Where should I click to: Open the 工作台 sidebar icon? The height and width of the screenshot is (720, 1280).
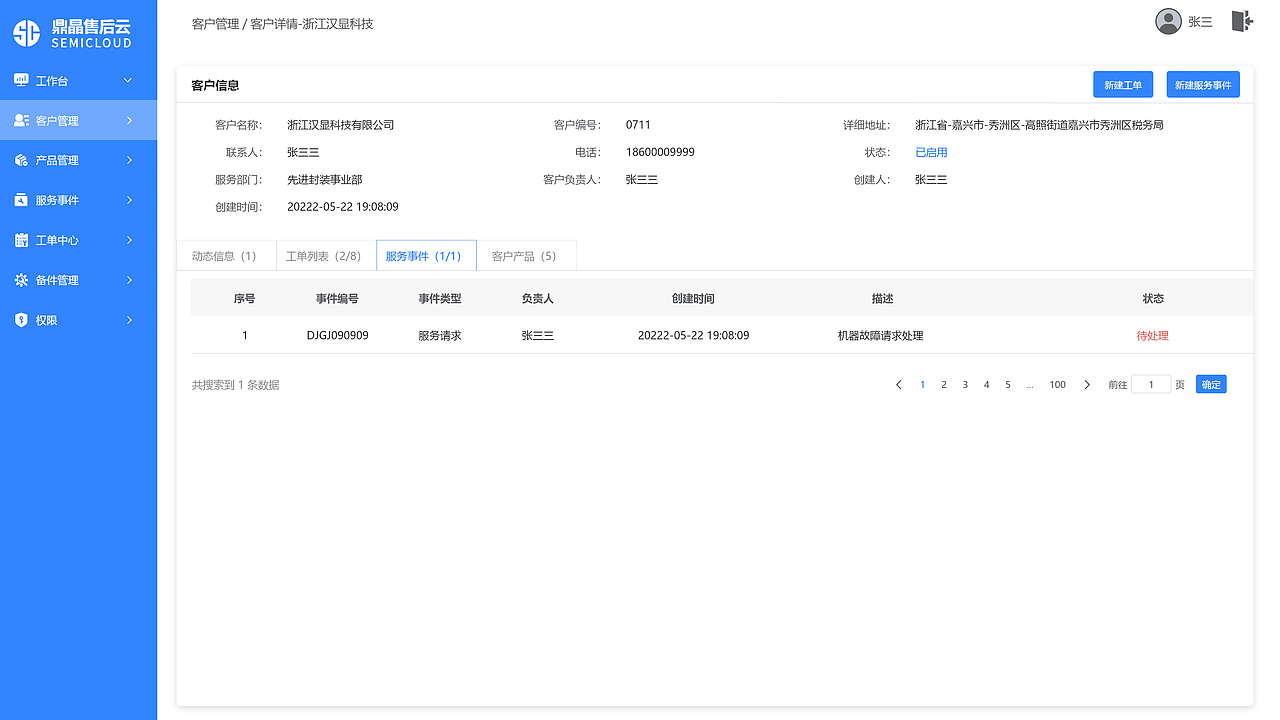pos(20,79)
